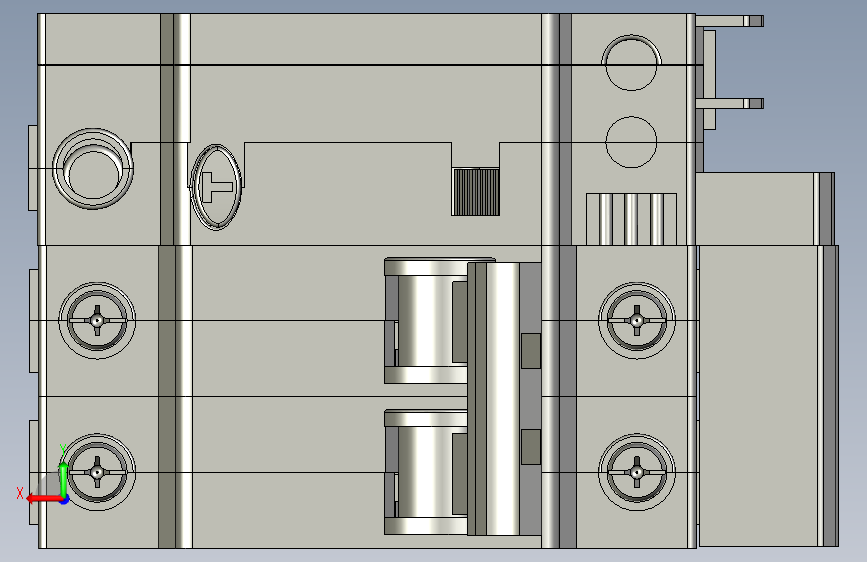The width and height of the screenshot is (867, 562).
Task: Select the four-slot vent block
Action: [631, 219]
